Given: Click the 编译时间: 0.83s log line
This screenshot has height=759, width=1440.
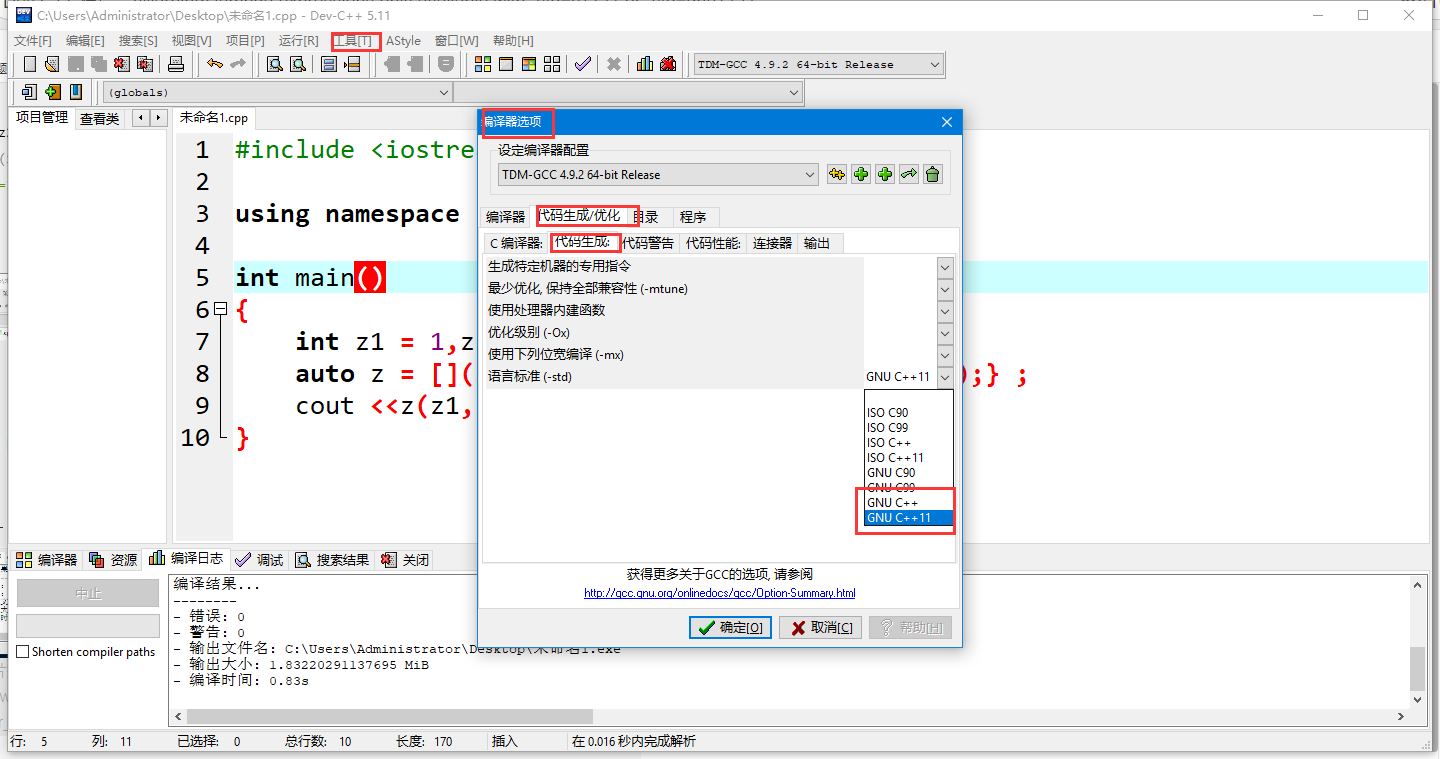Looking at the screenshot, I should pos(241,681).
